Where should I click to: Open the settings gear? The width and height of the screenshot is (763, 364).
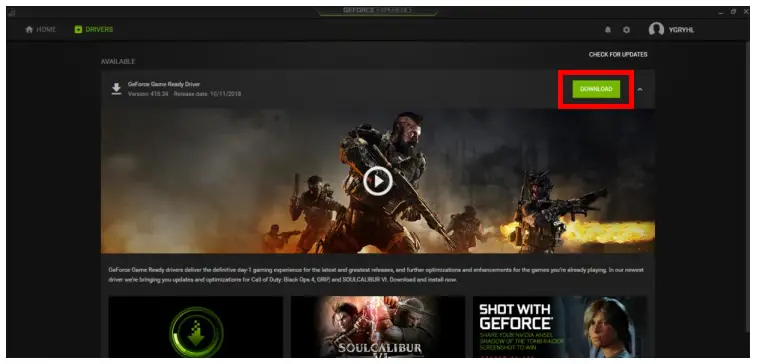tap(626, 30)
